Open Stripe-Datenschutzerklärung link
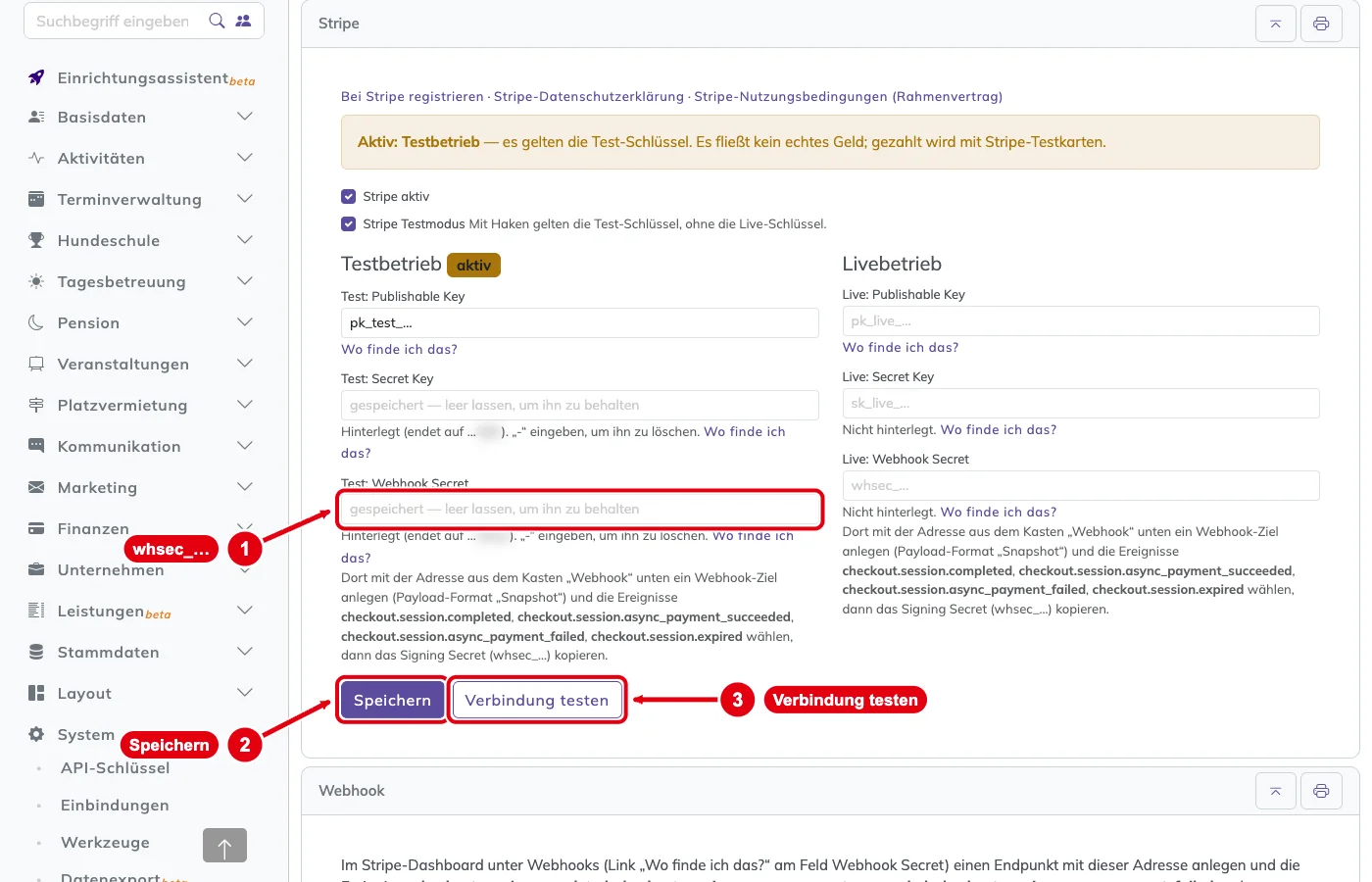Screen dimensions: 1372x882 pos(589,96)
